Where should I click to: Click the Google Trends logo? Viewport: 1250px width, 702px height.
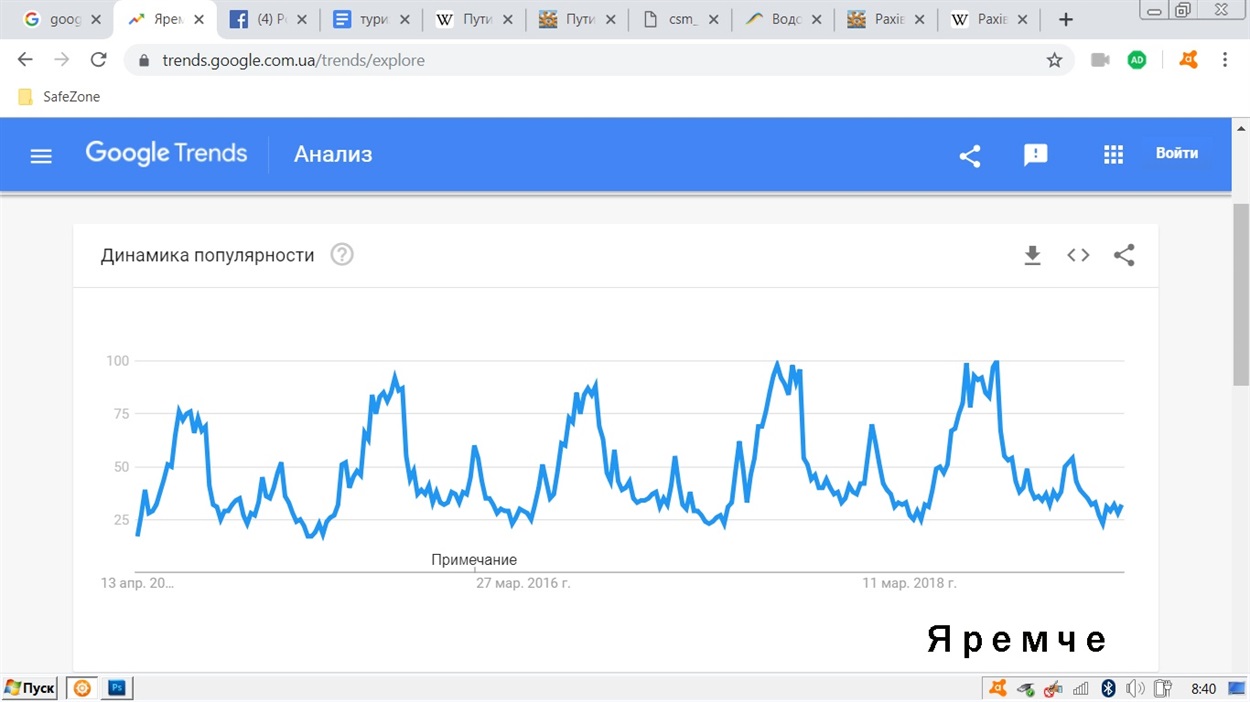tap(166, 154)
